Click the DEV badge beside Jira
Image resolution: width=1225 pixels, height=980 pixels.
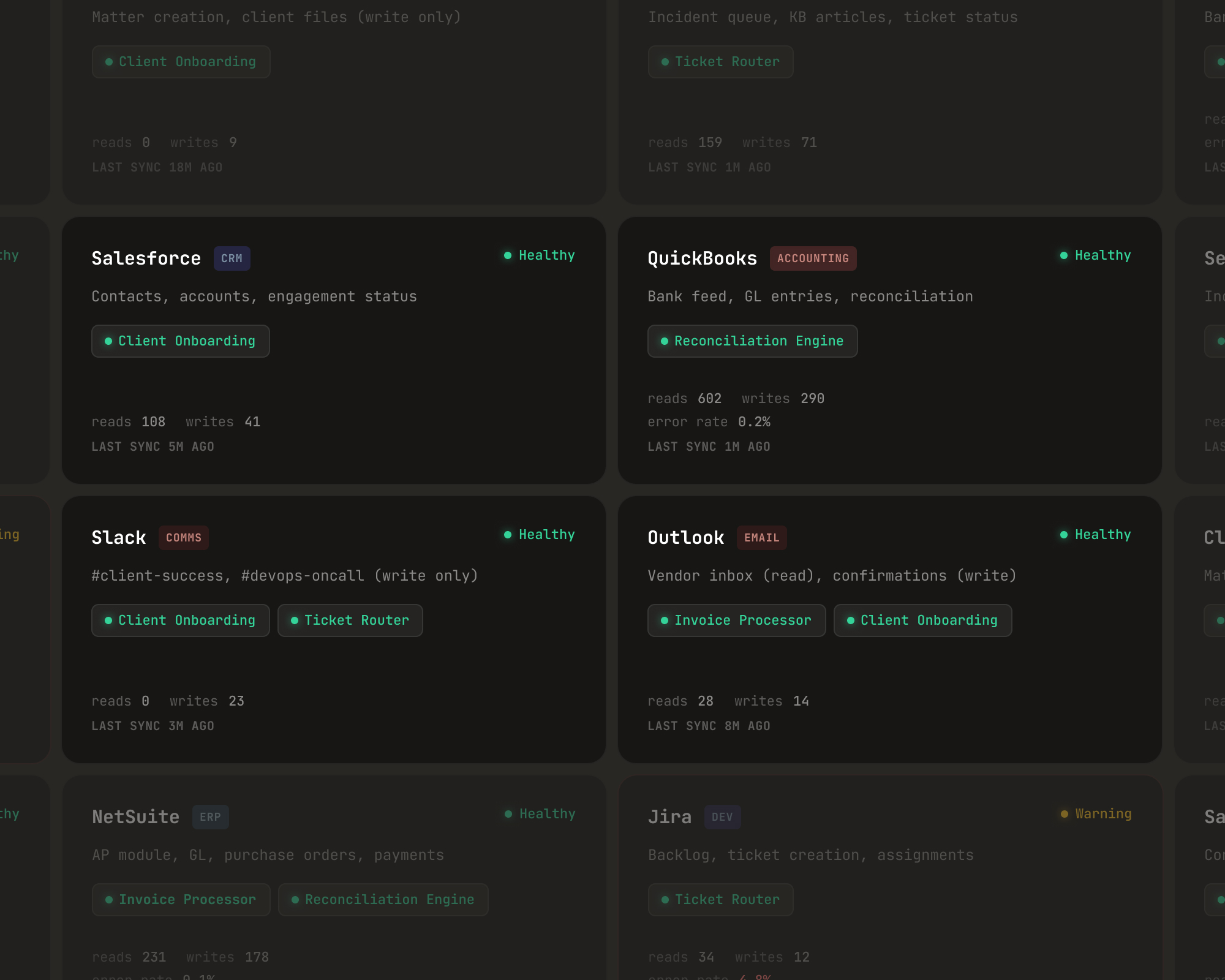(723, 817)
